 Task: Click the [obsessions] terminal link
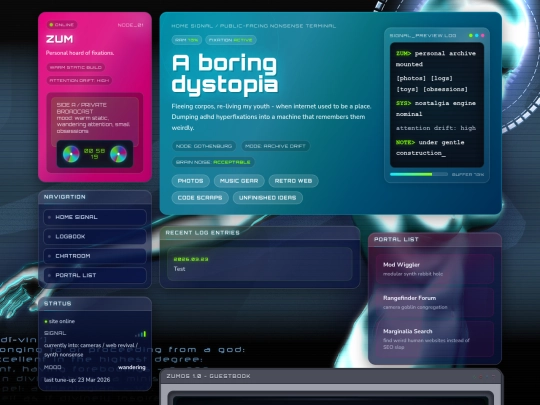445,89
